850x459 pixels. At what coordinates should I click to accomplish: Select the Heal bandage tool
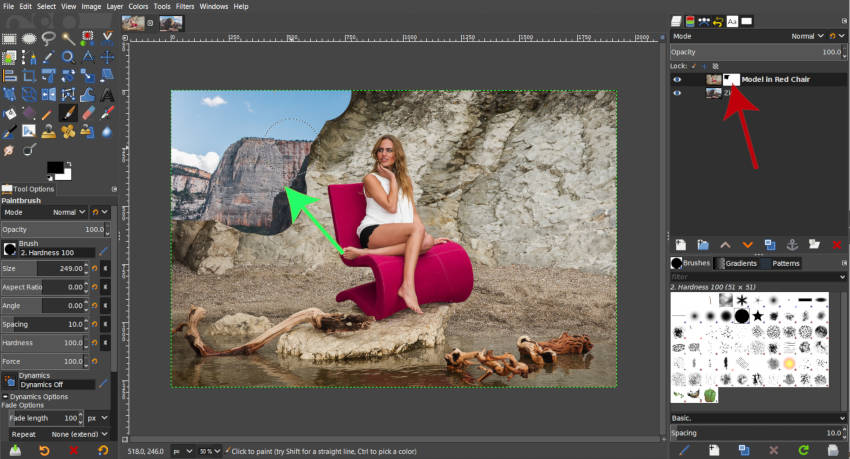coord(68,131)
